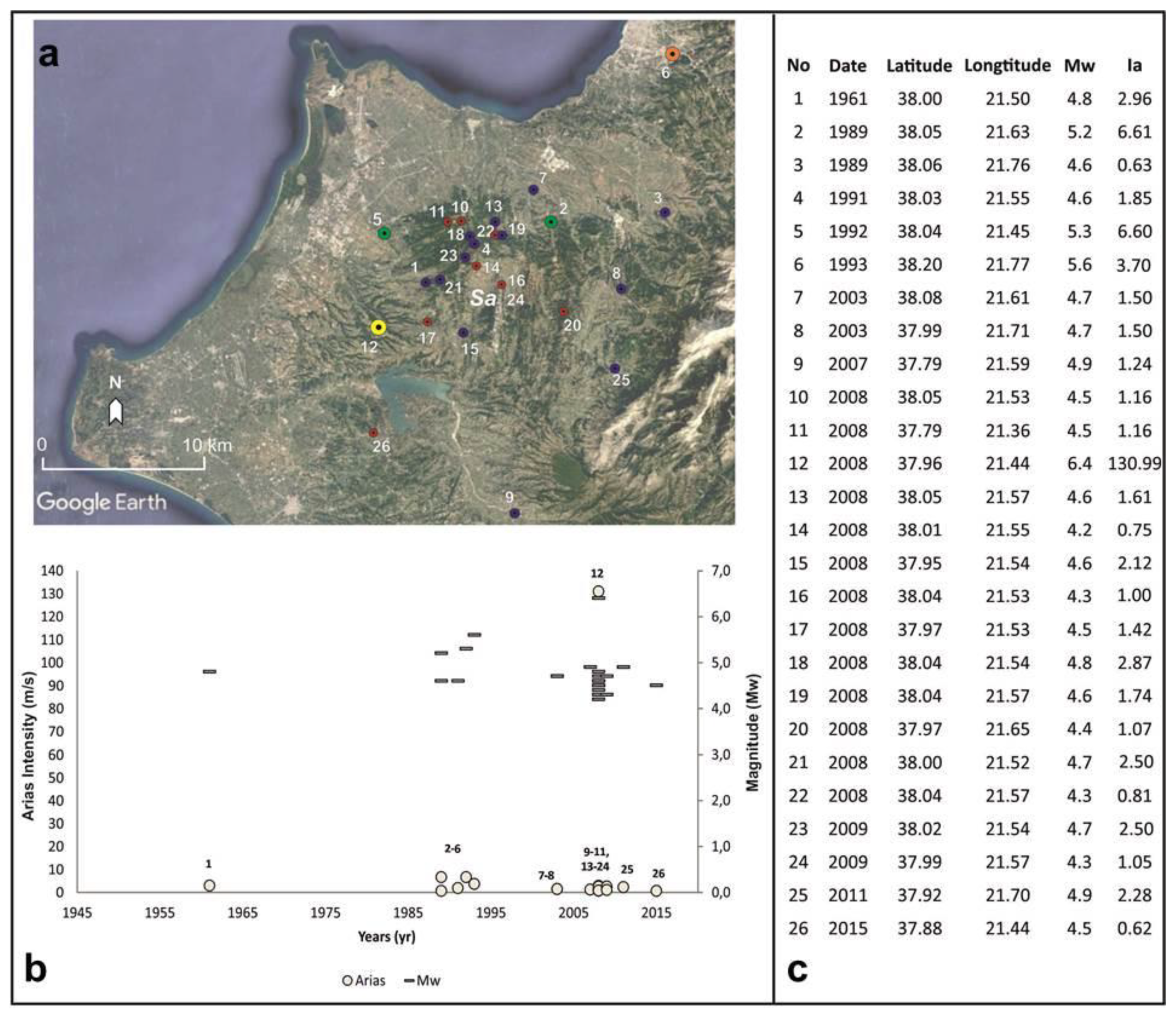Click the yellow epicenter marker 12
The width and height of the screenshot is (1176, 1016).
(378, 327)
